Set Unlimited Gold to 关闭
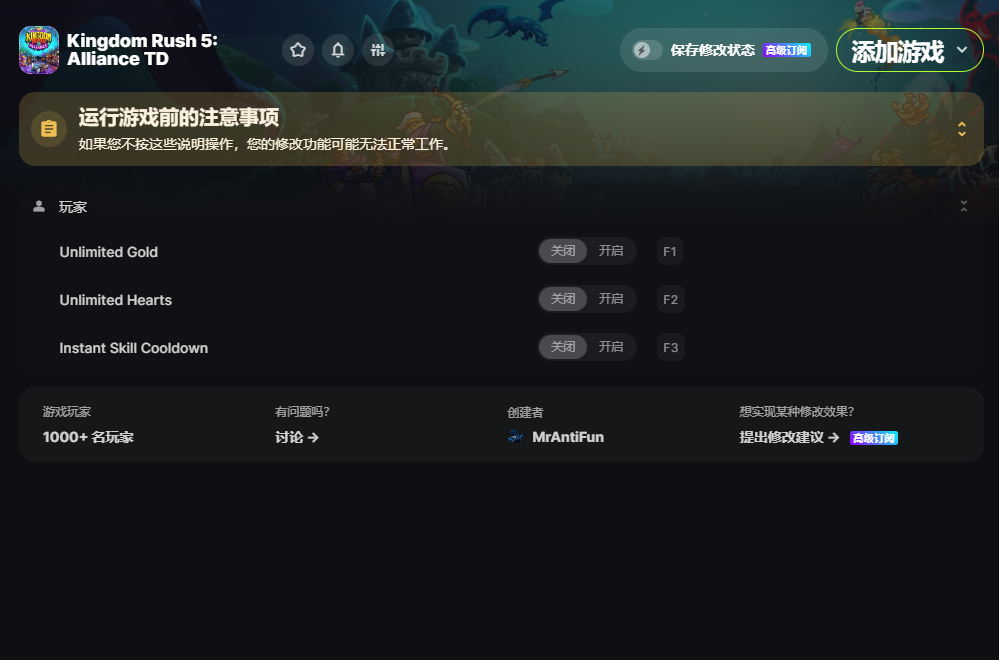Viewport: 999px width, 660px height. pyautogui.click(x=563, y=251)
